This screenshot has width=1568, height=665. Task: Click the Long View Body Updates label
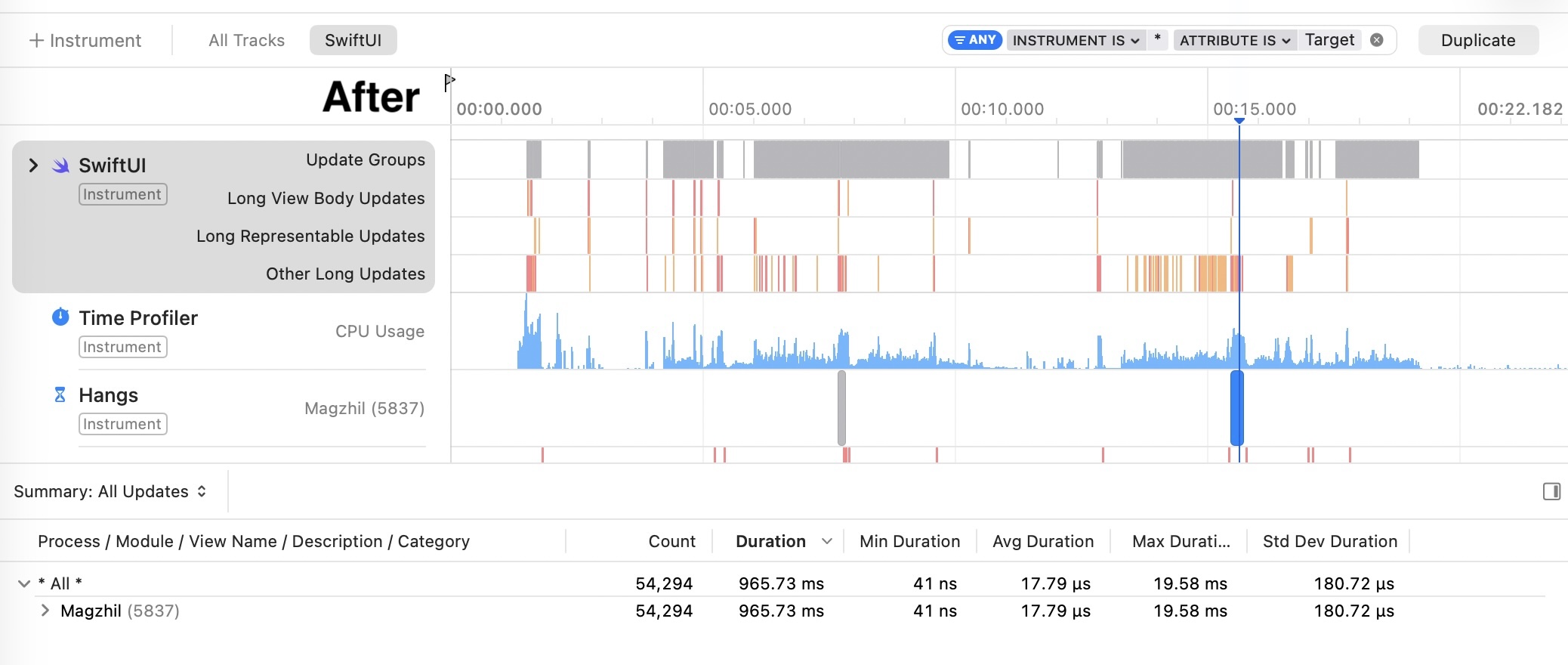click(326, 198)
